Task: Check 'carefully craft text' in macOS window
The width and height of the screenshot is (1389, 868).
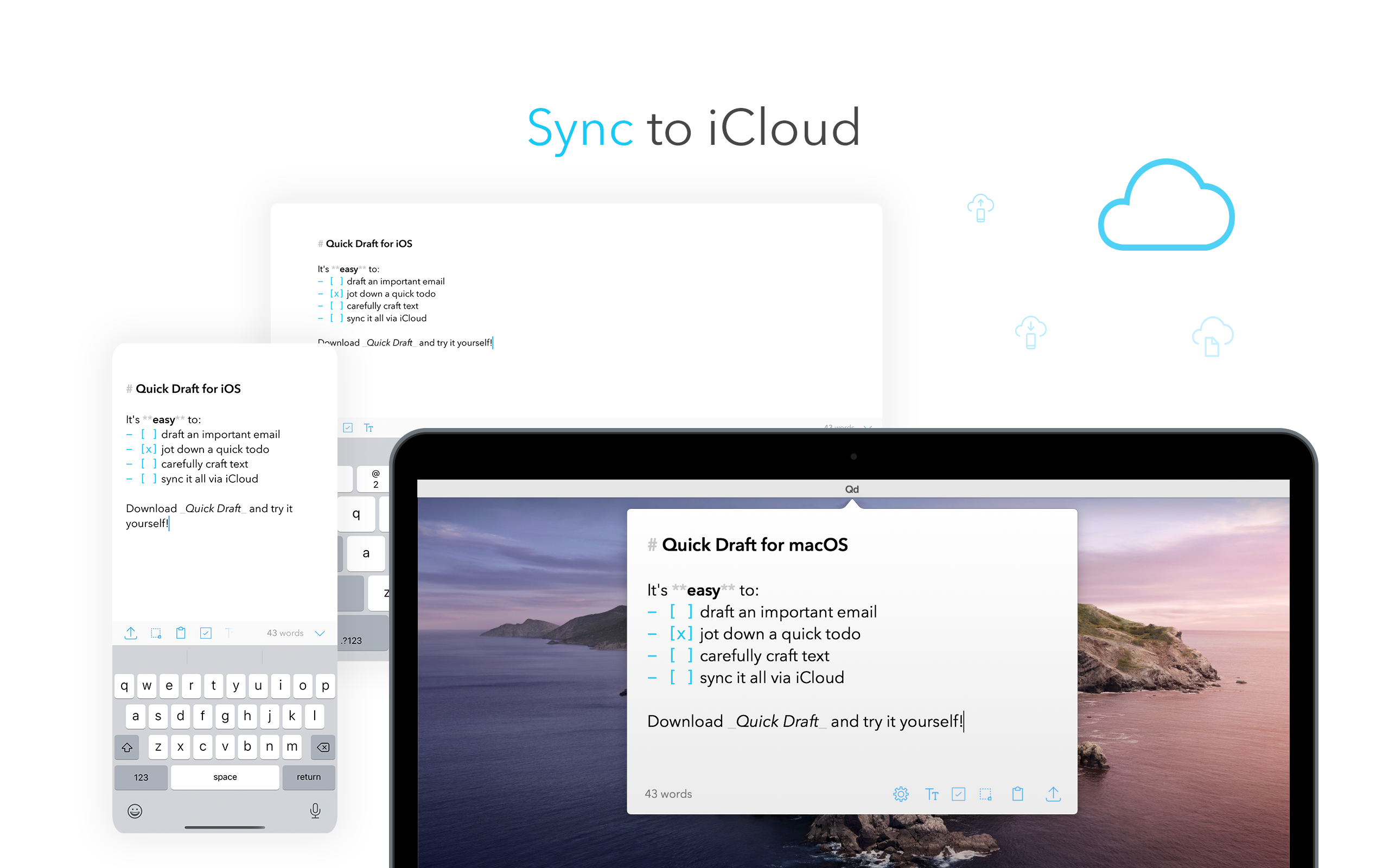Action: click(681, 655)
